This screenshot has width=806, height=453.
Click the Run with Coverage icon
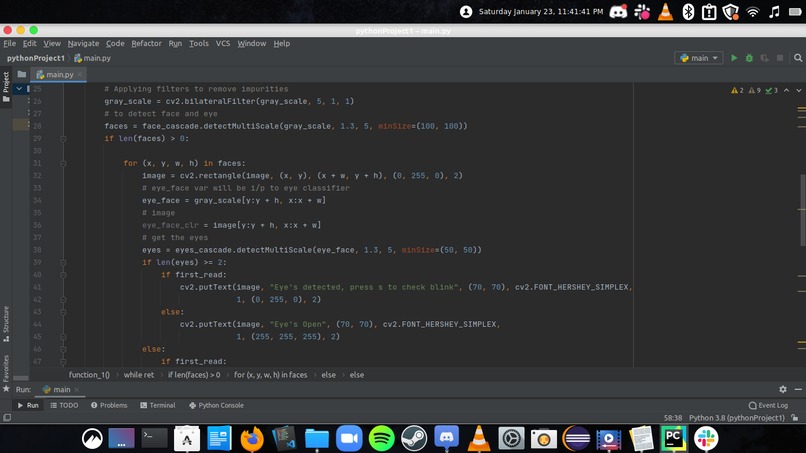764,58
